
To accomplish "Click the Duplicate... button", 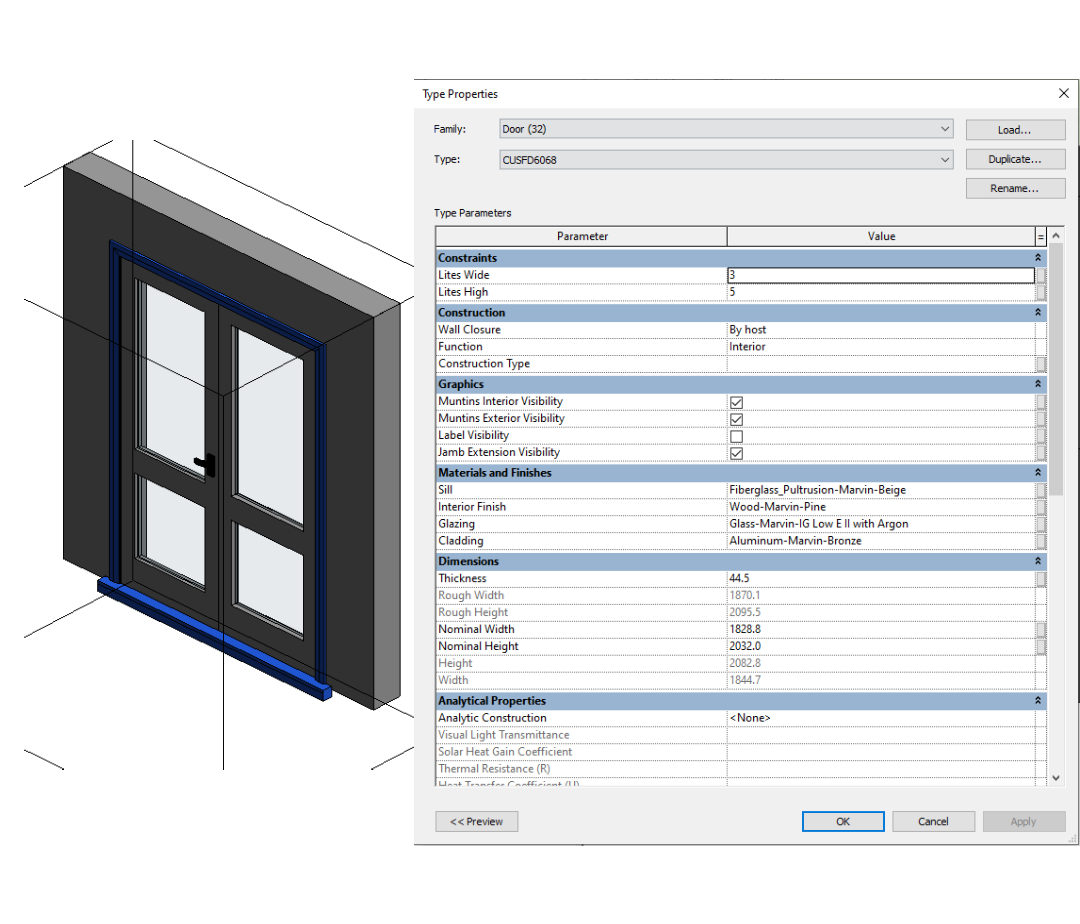I will (x=1014, y=159).
